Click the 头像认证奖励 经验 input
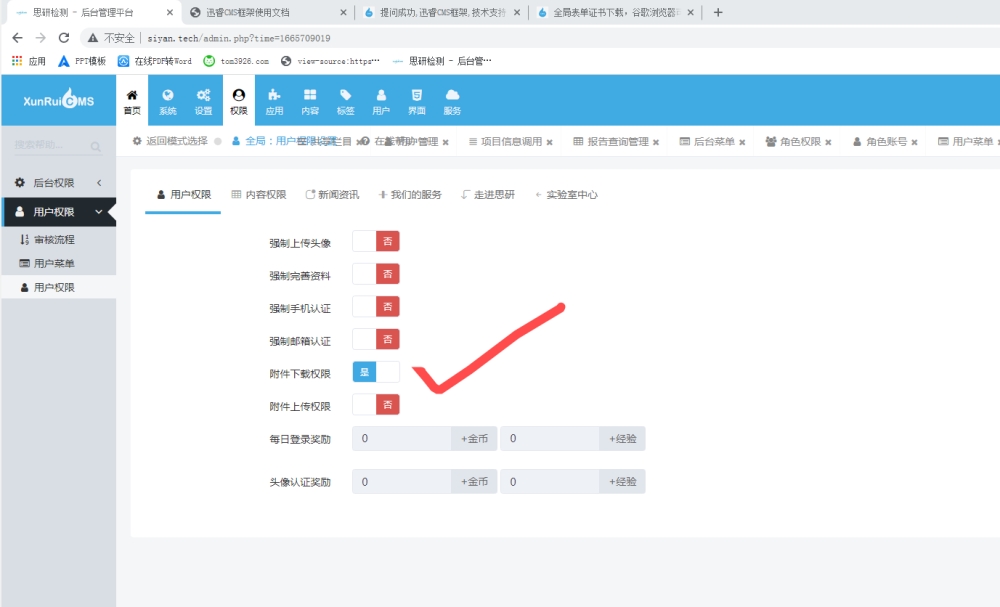 pyautogui.click(x=550, y=482)
